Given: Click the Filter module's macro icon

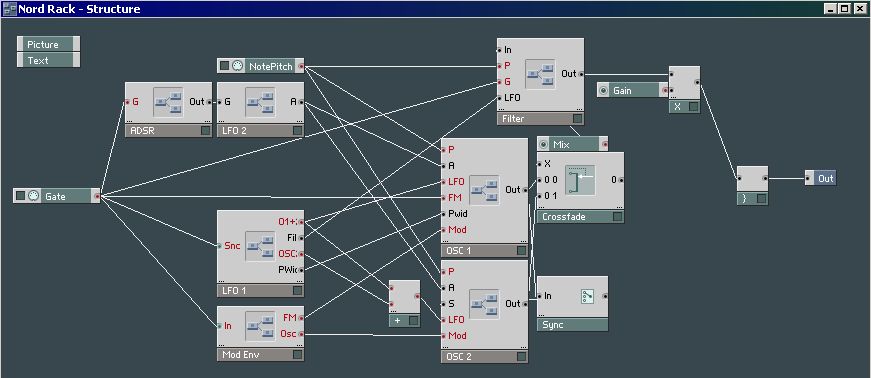Looking at the screenshot, I should click(540, 73).
